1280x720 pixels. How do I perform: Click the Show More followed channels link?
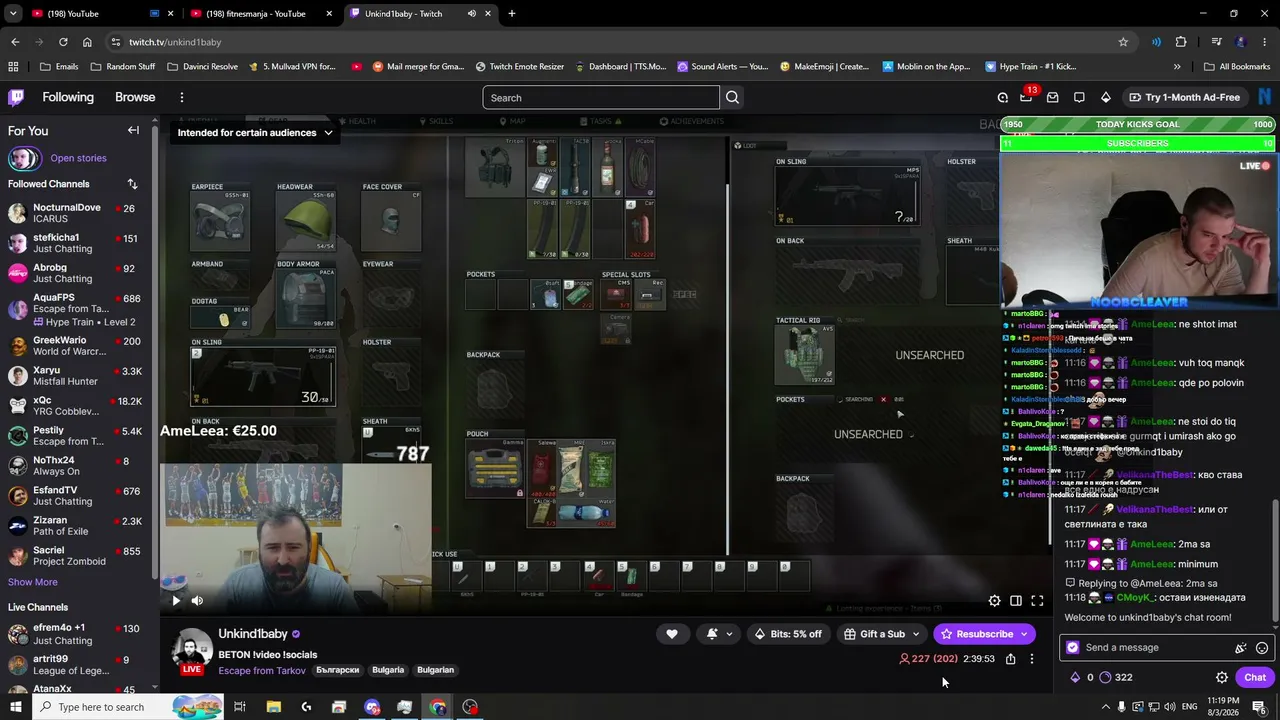pos(33,582)
